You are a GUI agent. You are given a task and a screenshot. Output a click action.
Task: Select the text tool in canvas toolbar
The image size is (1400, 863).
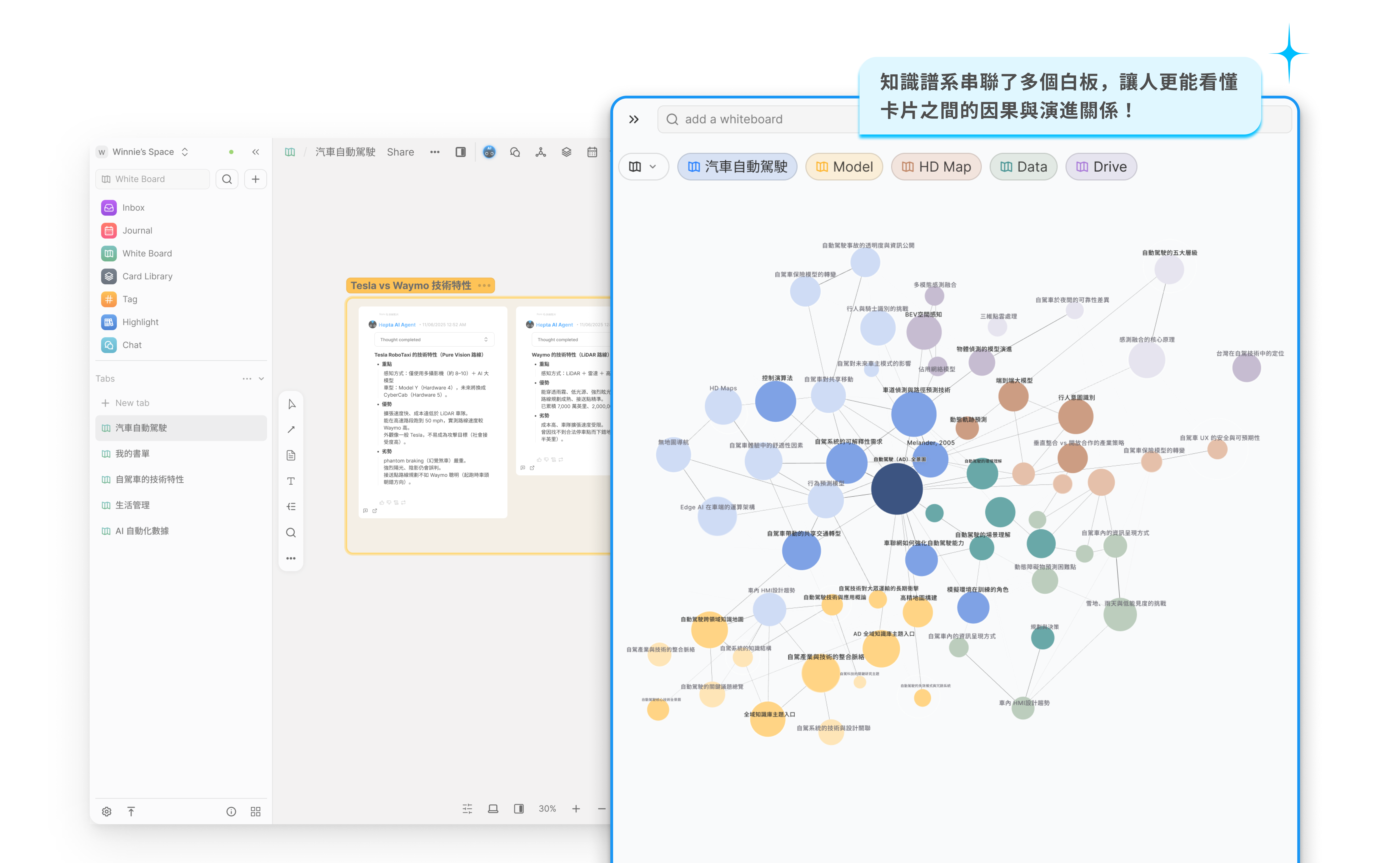[291, 481]
